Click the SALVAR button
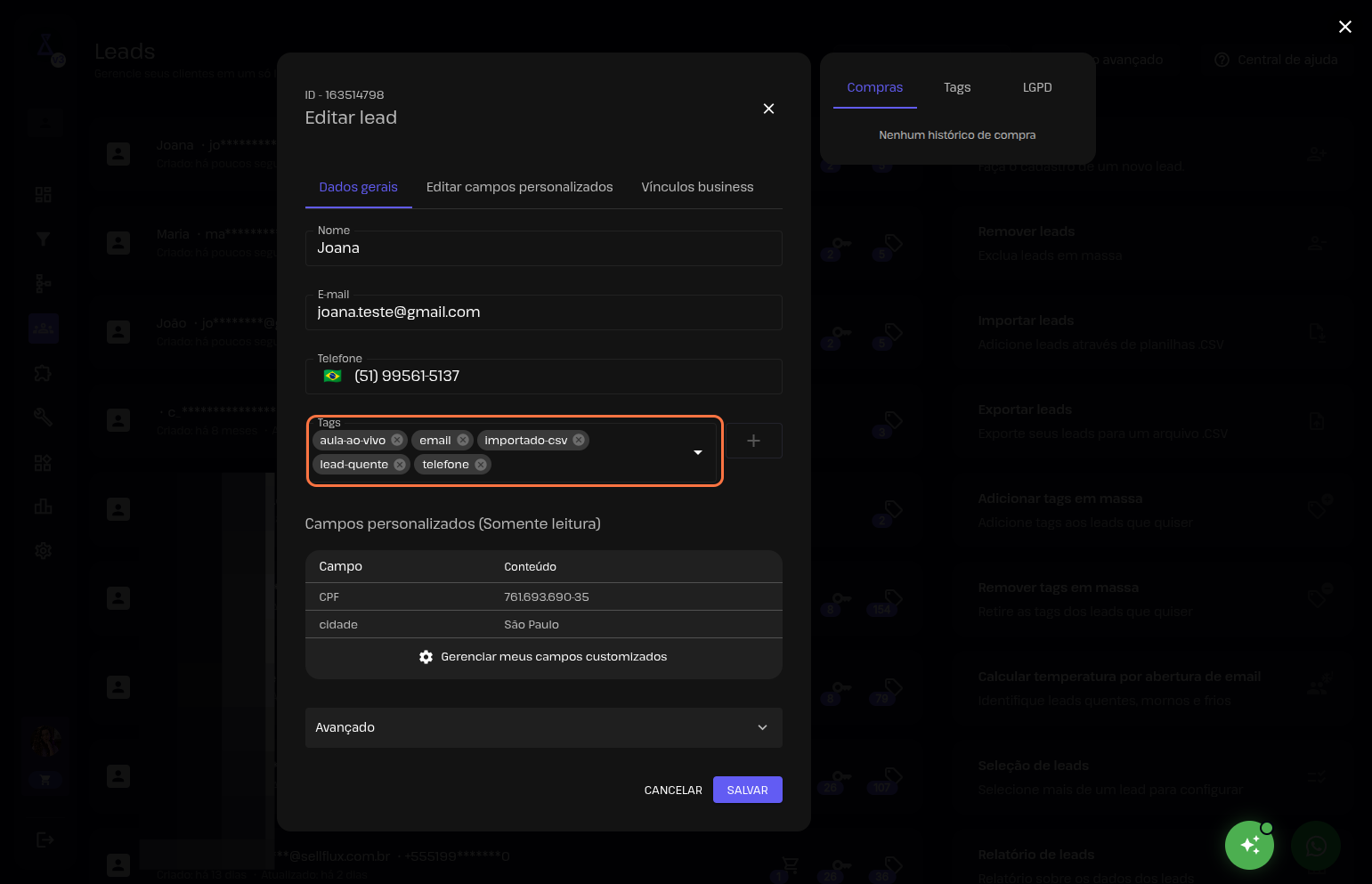Viewport: 1372px width, 884px height. click(747, 790)
